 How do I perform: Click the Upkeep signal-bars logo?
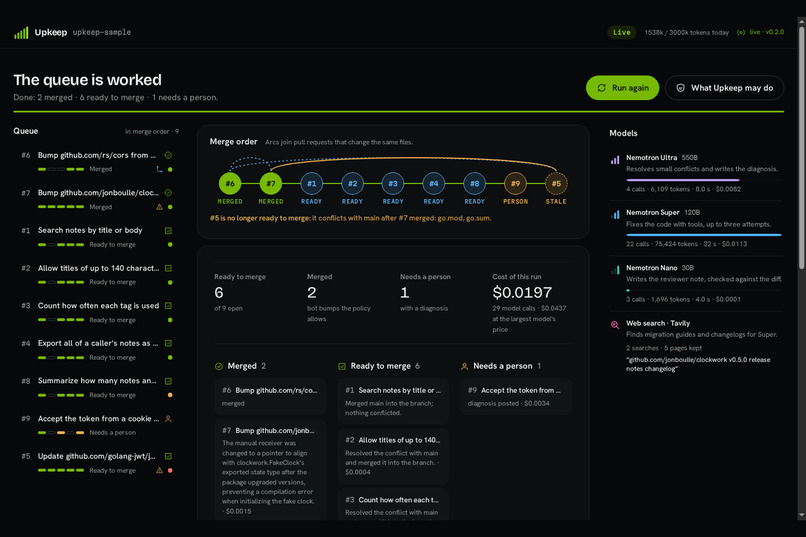[21, 33]
